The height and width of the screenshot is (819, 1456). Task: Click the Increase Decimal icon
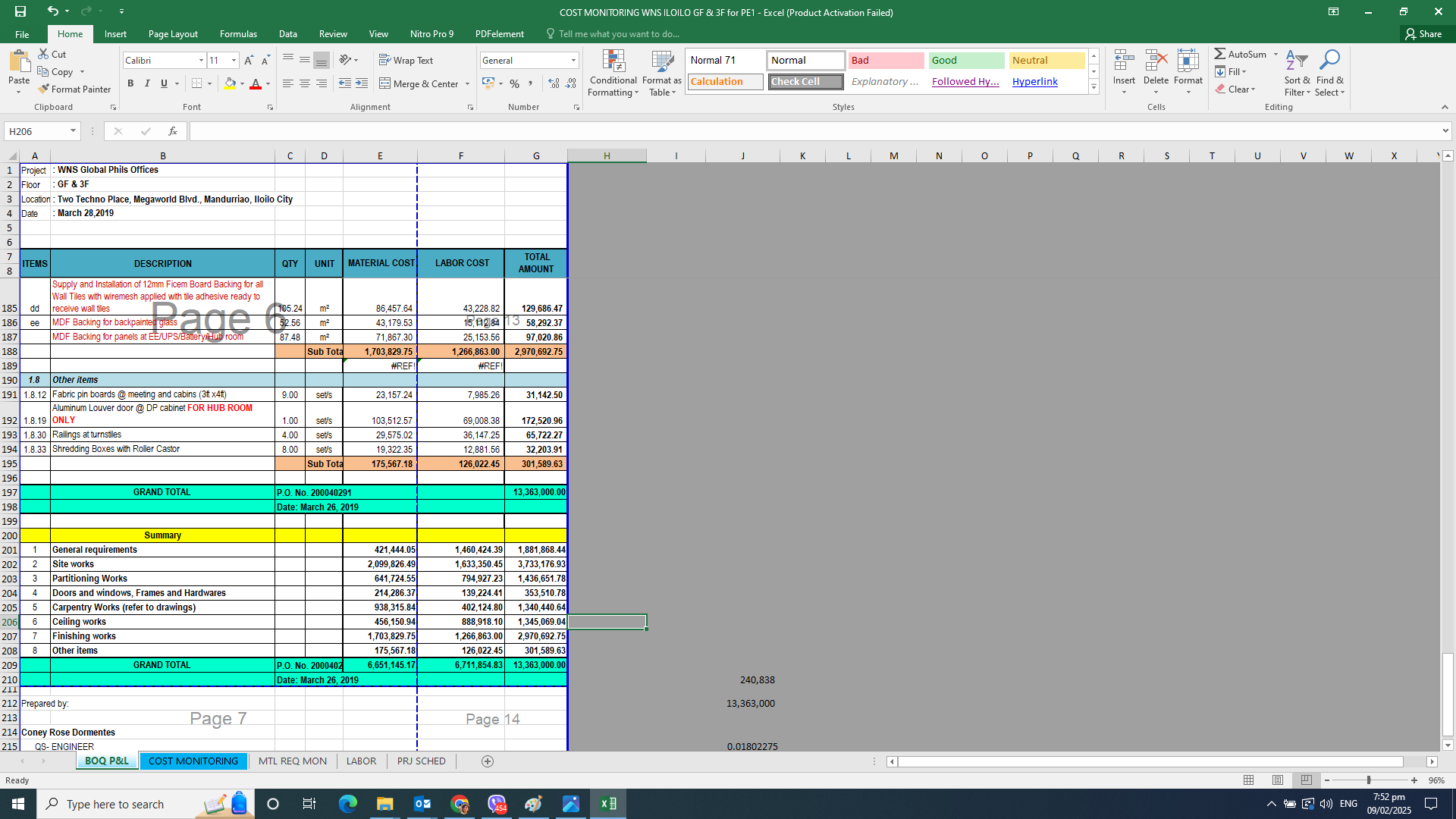click(553, 84)
